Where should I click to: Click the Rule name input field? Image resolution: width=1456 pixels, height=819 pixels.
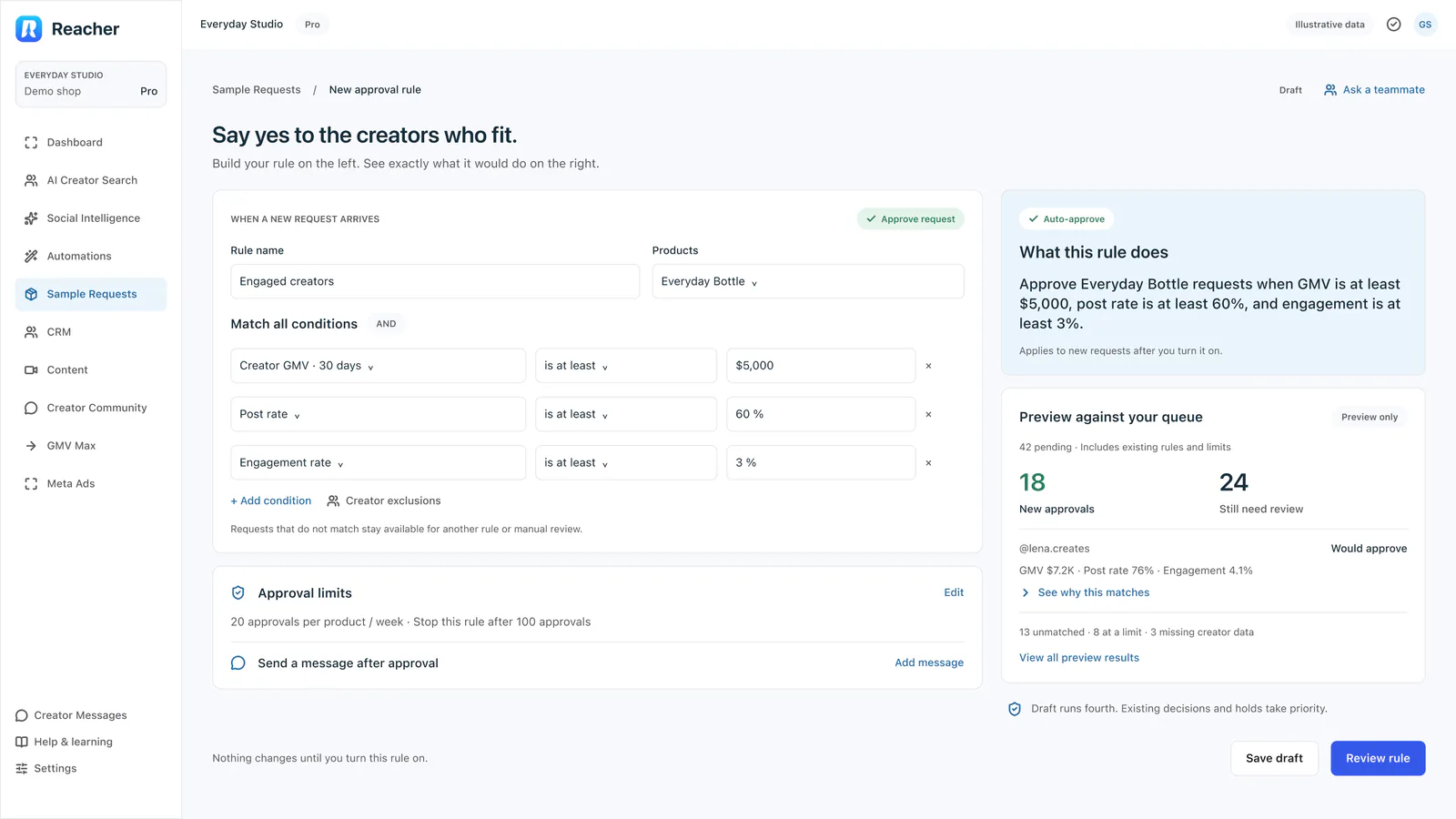point(435,281)
